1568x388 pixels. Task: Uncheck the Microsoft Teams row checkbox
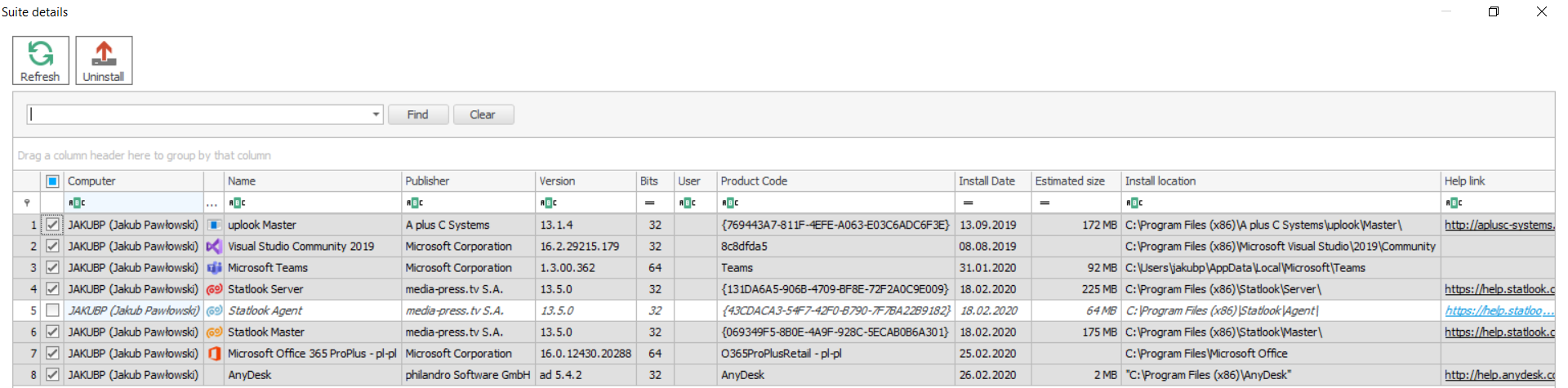tap(52, 267)
